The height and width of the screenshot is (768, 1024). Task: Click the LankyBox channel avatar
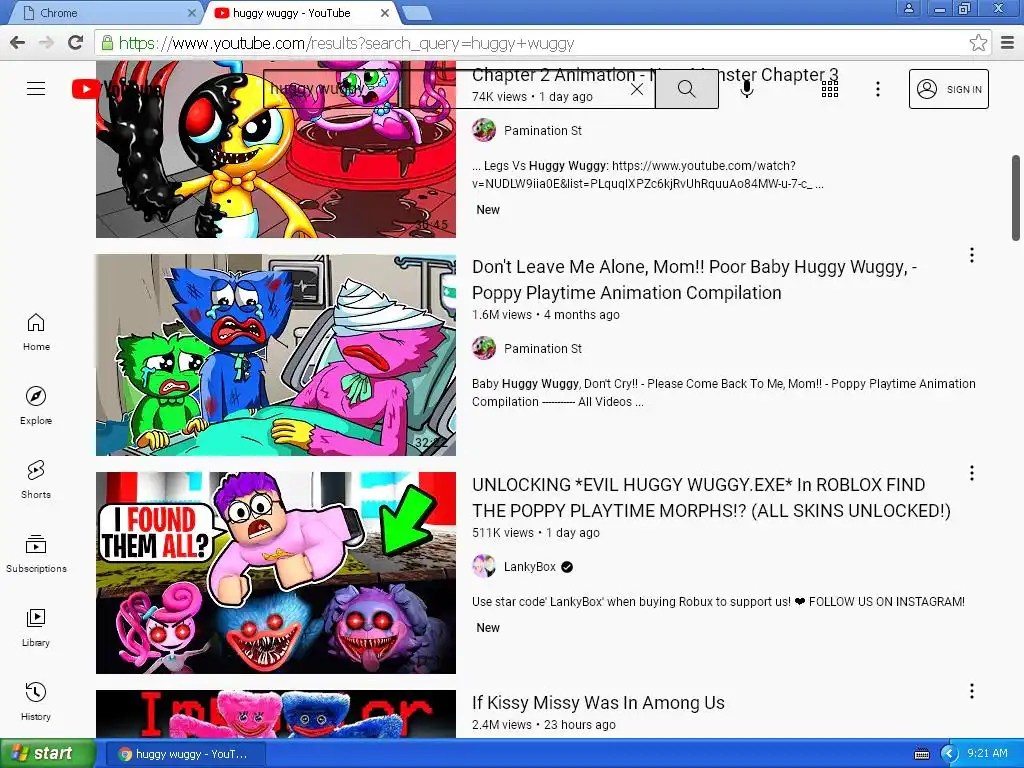point(484,566)
